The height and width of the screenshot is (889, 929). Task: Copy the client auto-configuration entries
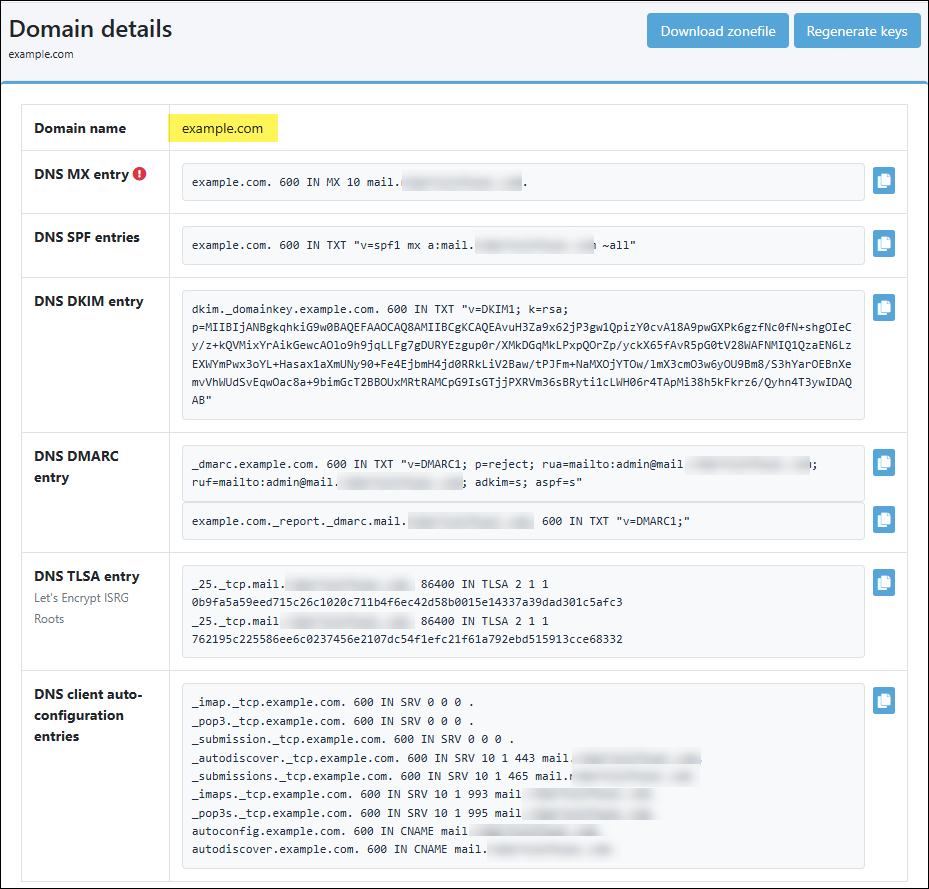[x=884, y=701]
